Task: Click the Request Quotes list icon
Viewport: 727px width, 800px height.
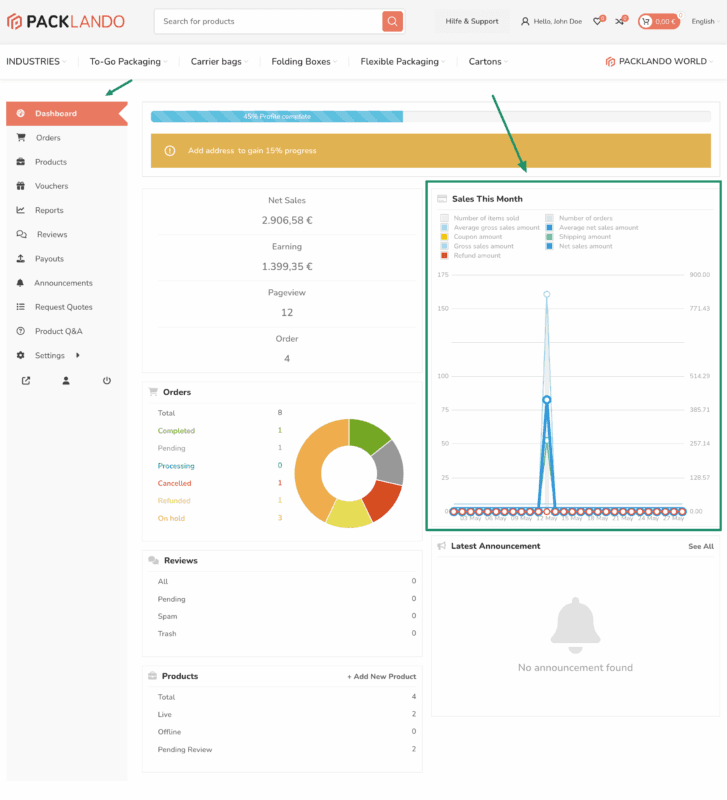Action: coord(20,307)
